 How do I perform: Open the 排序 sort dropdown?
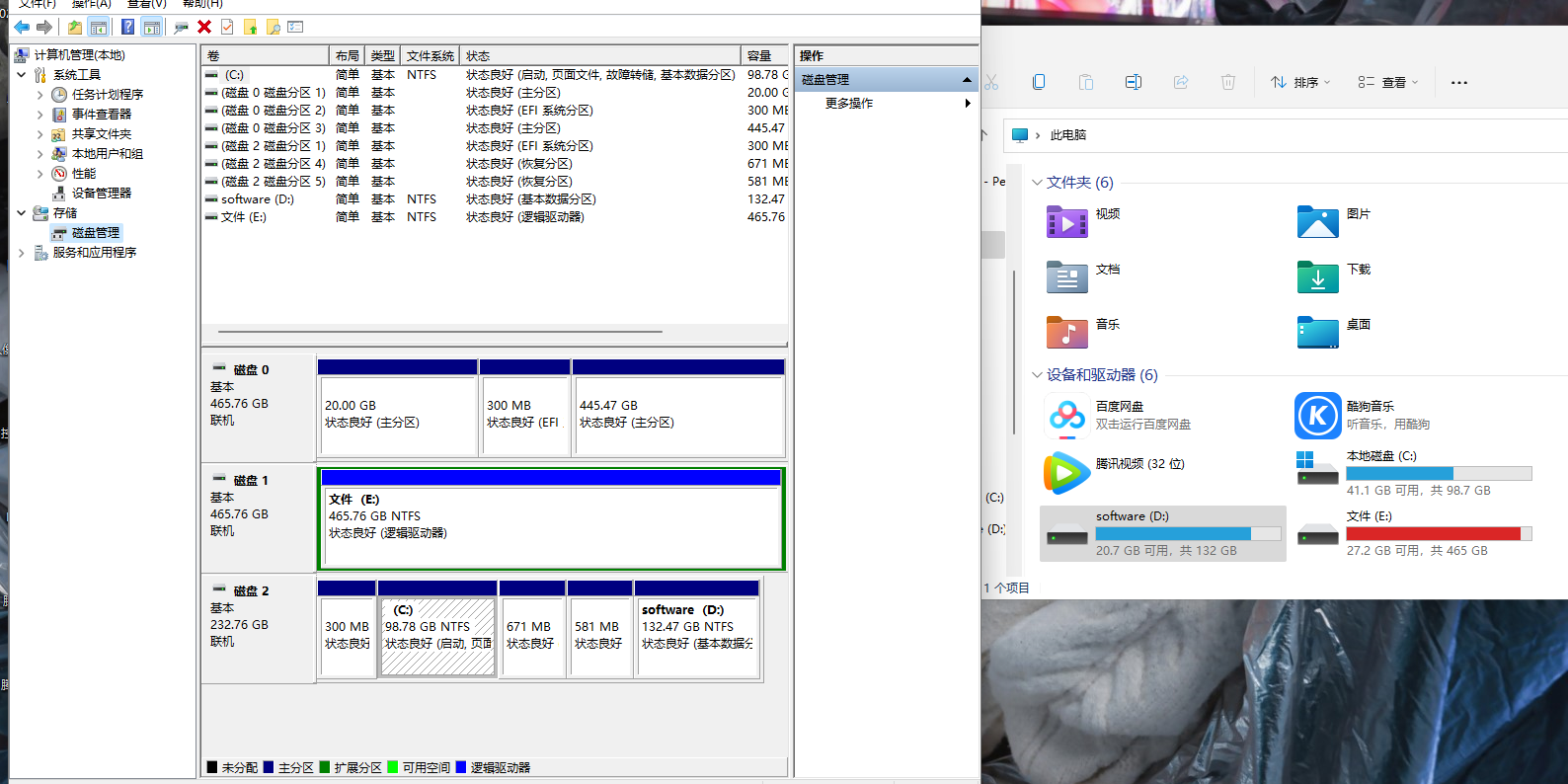[x=1300, y=82]
